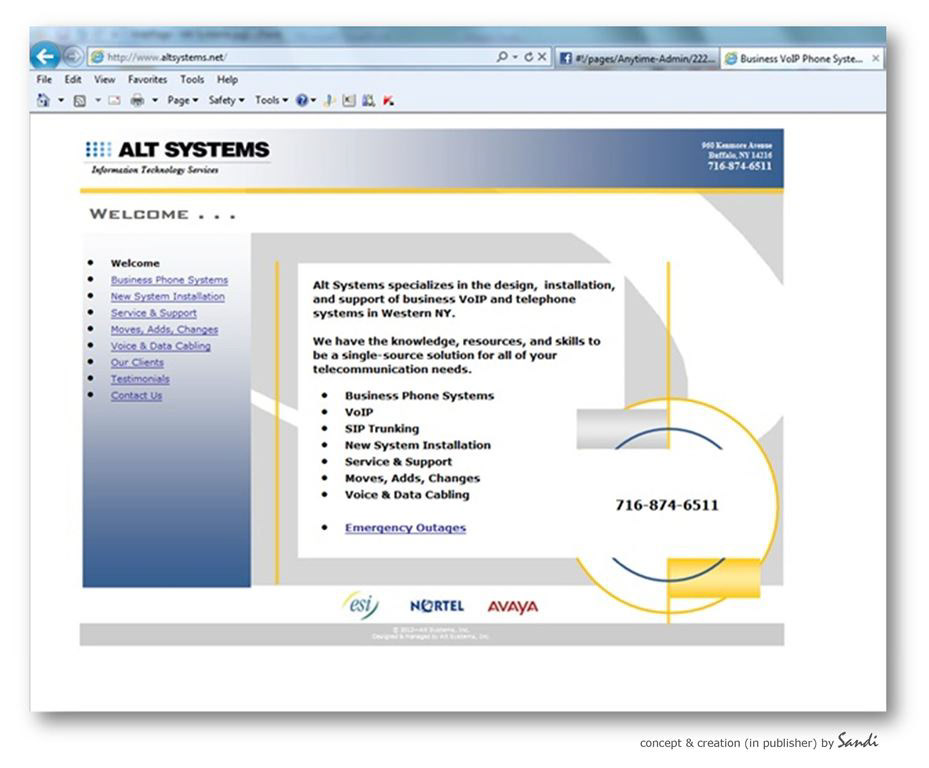929x768 pixels.
Task: Click the Read mail icon
Action: pyautogui.click(x=114, y=101)
